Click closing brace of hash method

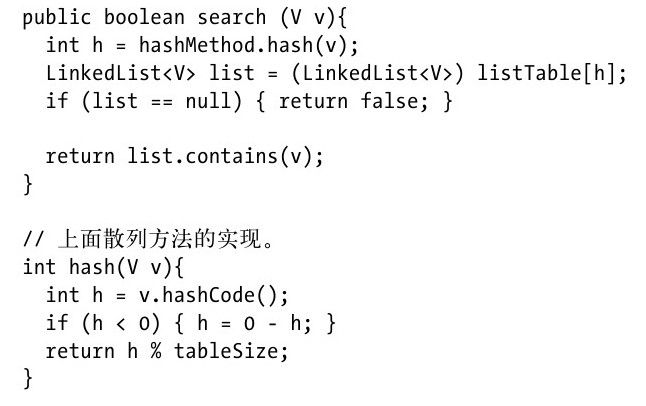(28, 378)
